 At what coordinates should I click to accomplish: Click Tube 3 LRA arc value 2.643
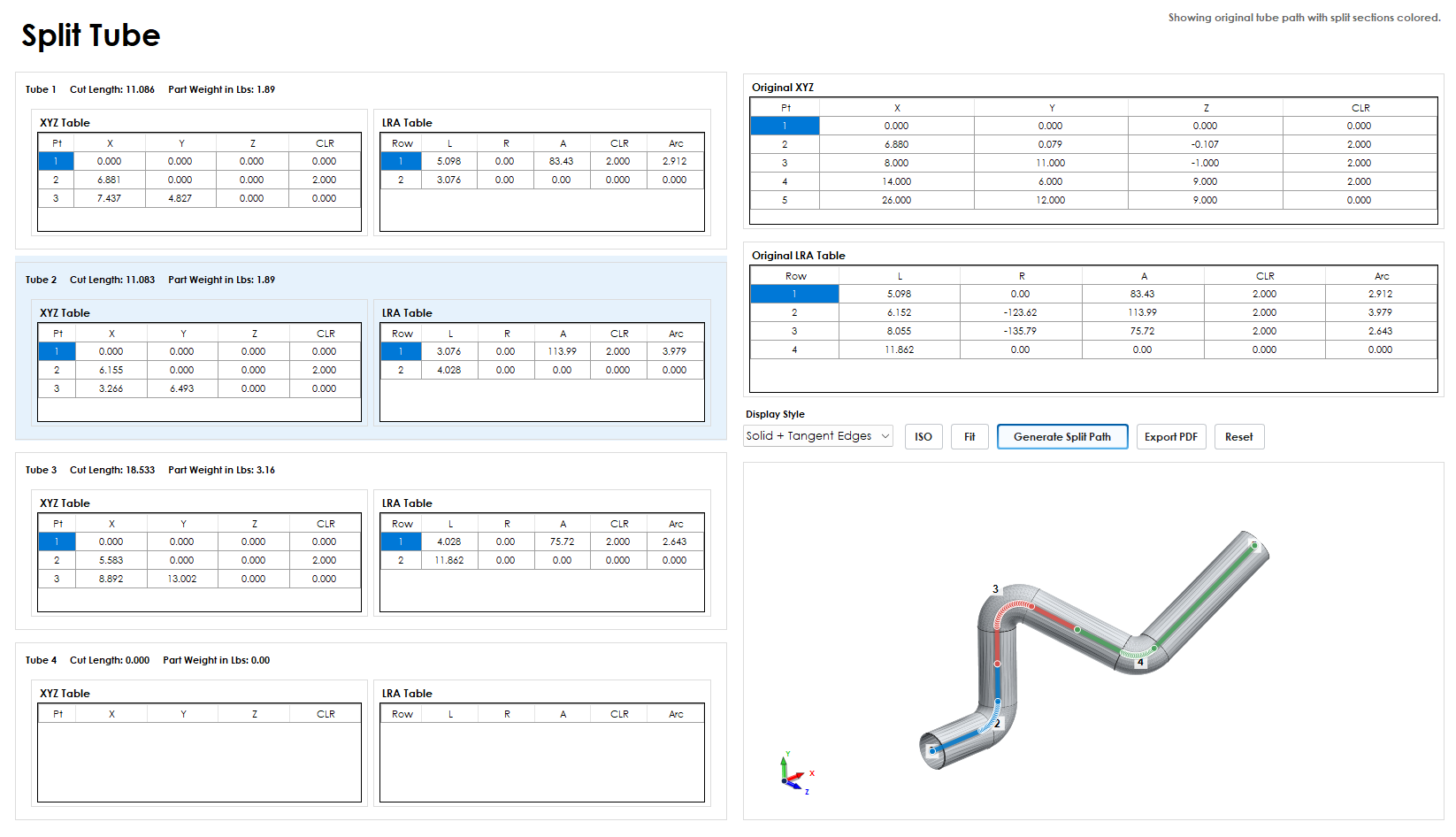click(675, 541)
